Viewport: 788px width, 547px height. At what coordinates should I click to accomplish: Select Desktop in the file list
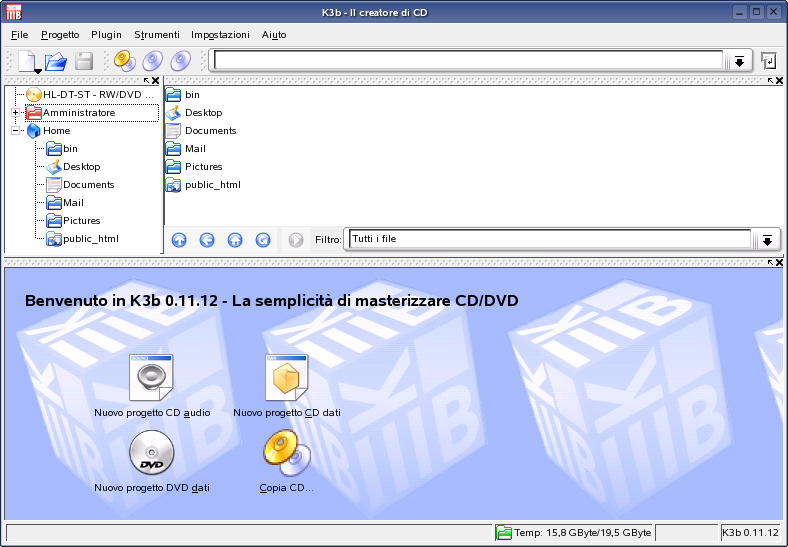[194, 113]
